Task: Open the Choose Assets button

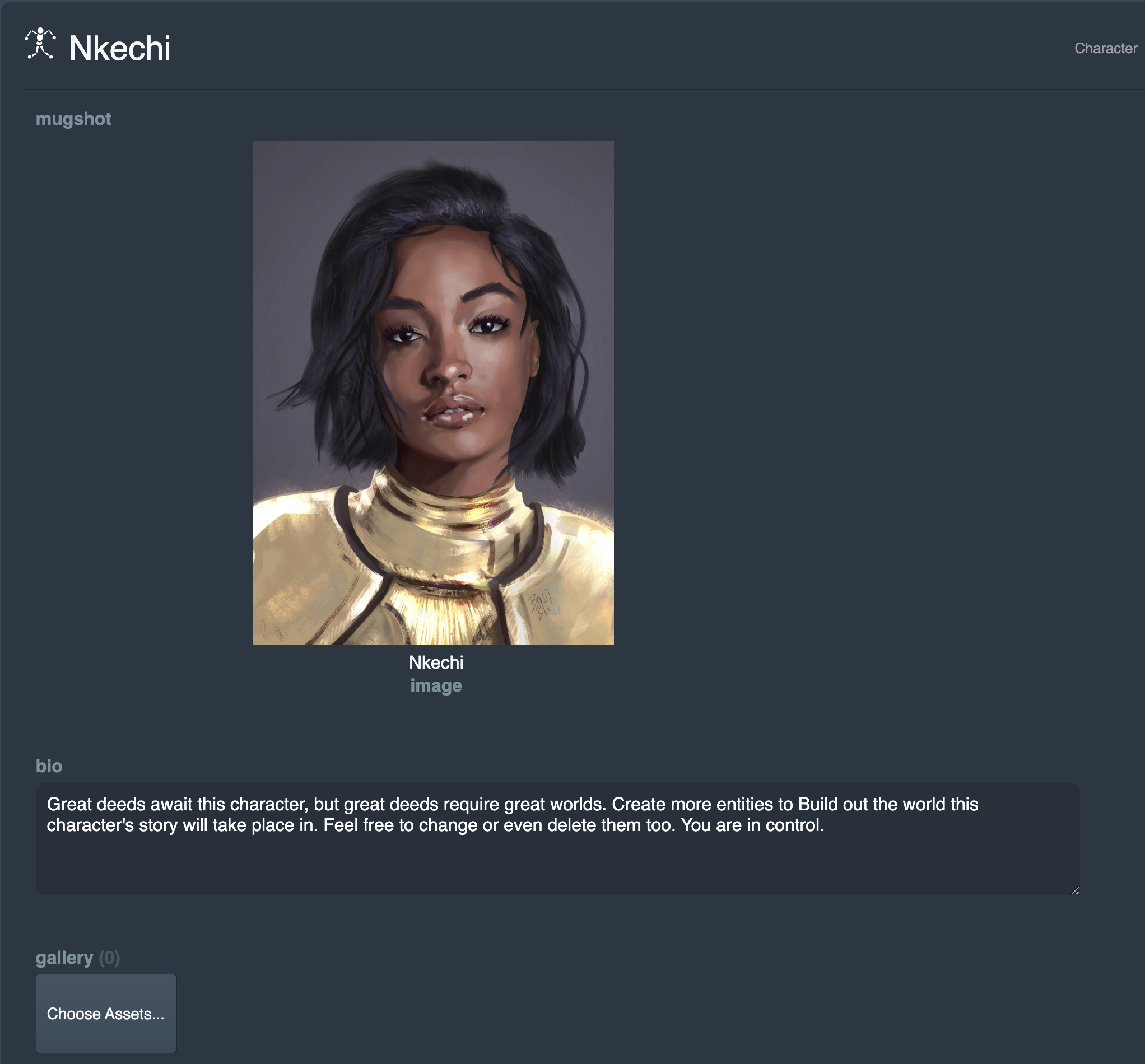Action: click(x=106, y=1014)
